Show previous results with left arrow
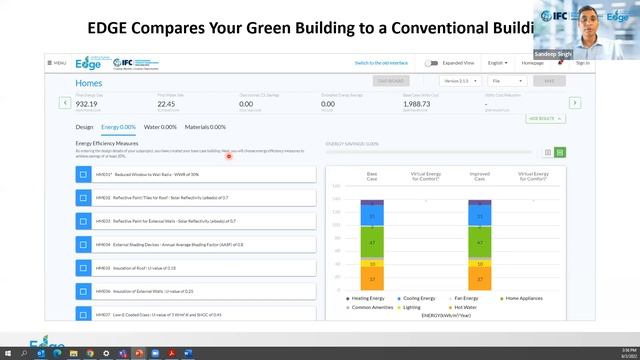This screenshot has height=360, width=640. pyautogui.click(x=65, y=103)
